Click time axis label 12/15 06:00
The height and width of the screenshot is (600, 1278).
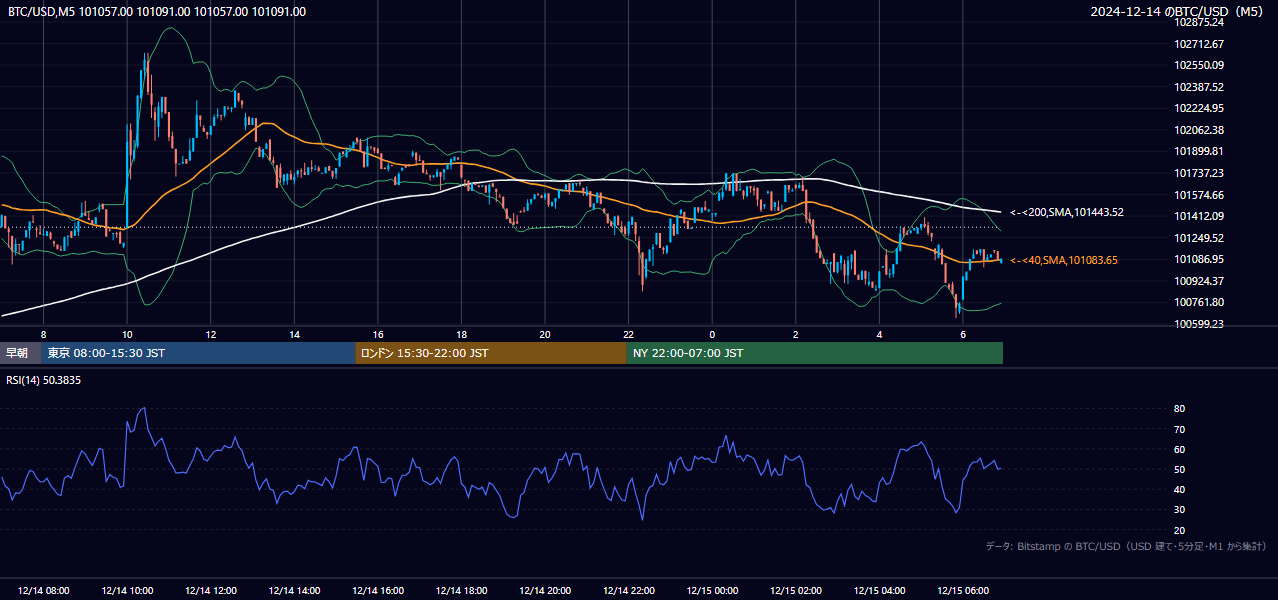[x=962, y=591]
